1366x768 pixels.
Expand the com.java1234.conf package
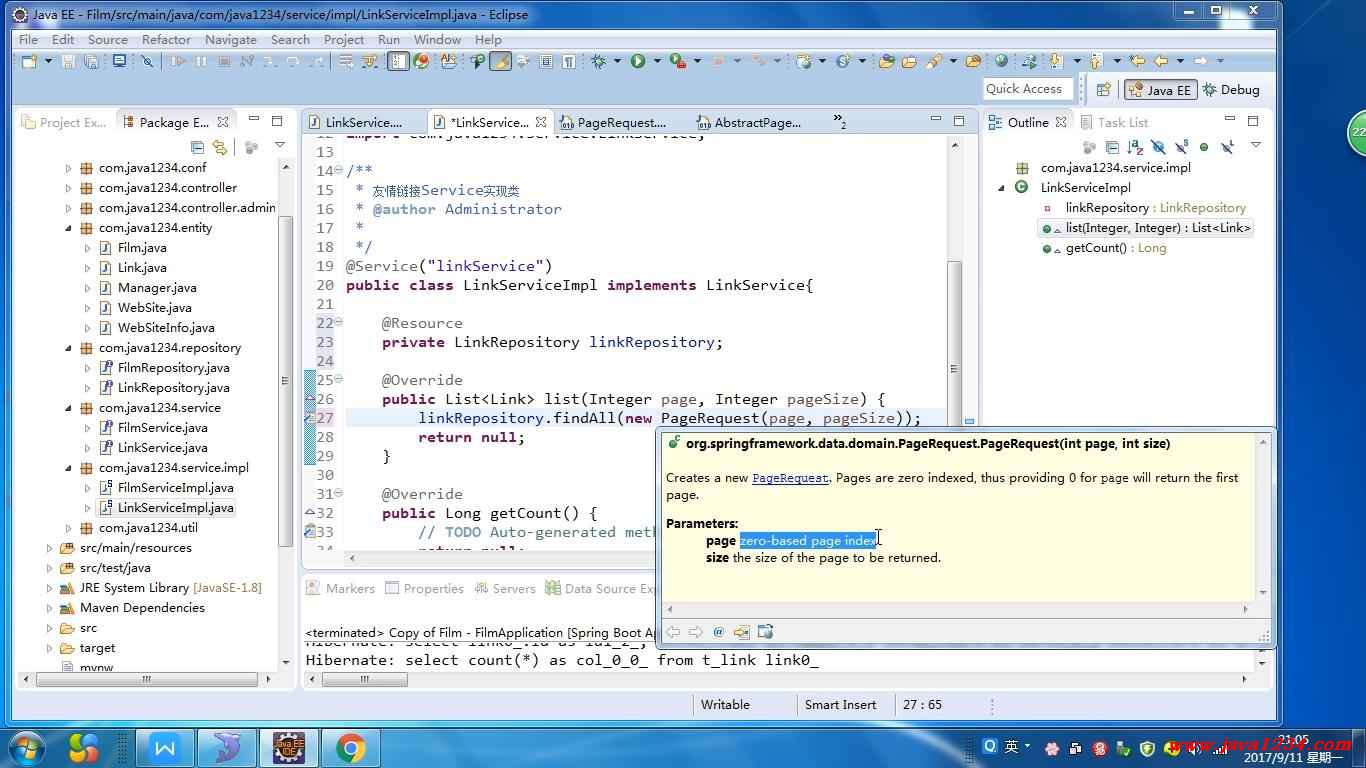(x=69, y=168)
